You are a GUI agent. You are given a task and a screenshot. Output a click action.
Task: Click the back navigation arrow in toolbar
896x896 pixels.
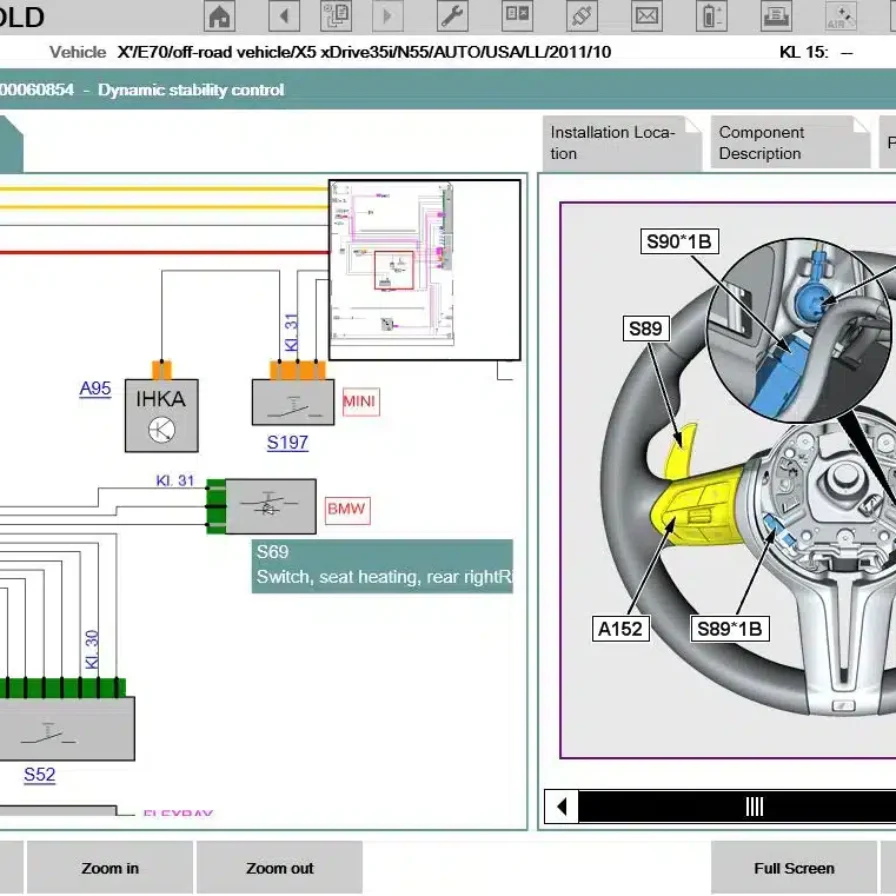[284, 16]
